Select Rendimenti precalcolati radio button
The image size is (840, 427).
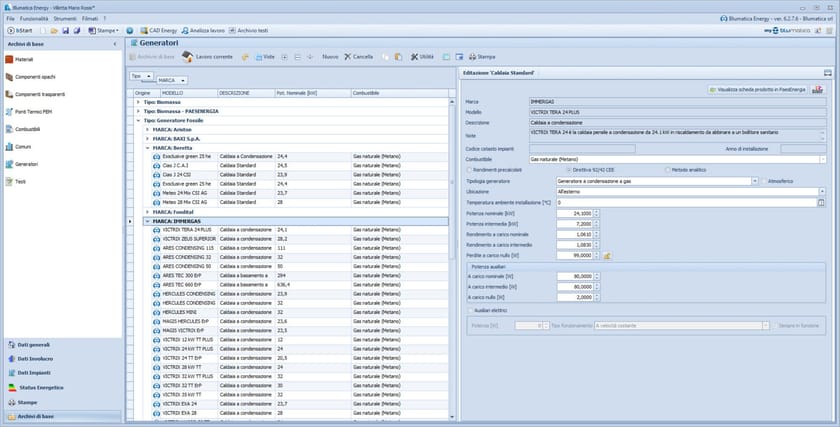coord(470,169)
